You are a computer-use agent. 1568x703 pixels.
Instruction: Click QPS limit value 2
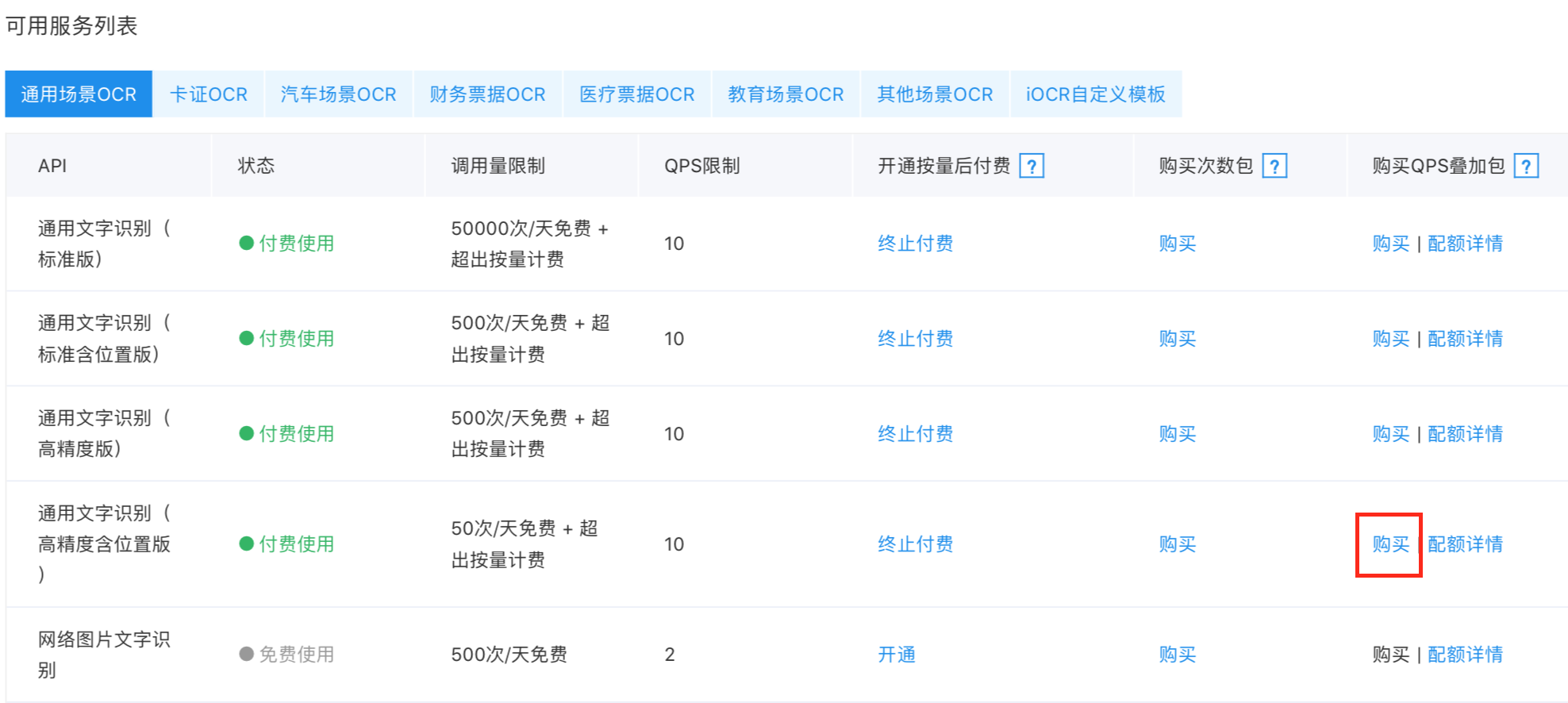(x=670, y=655)
